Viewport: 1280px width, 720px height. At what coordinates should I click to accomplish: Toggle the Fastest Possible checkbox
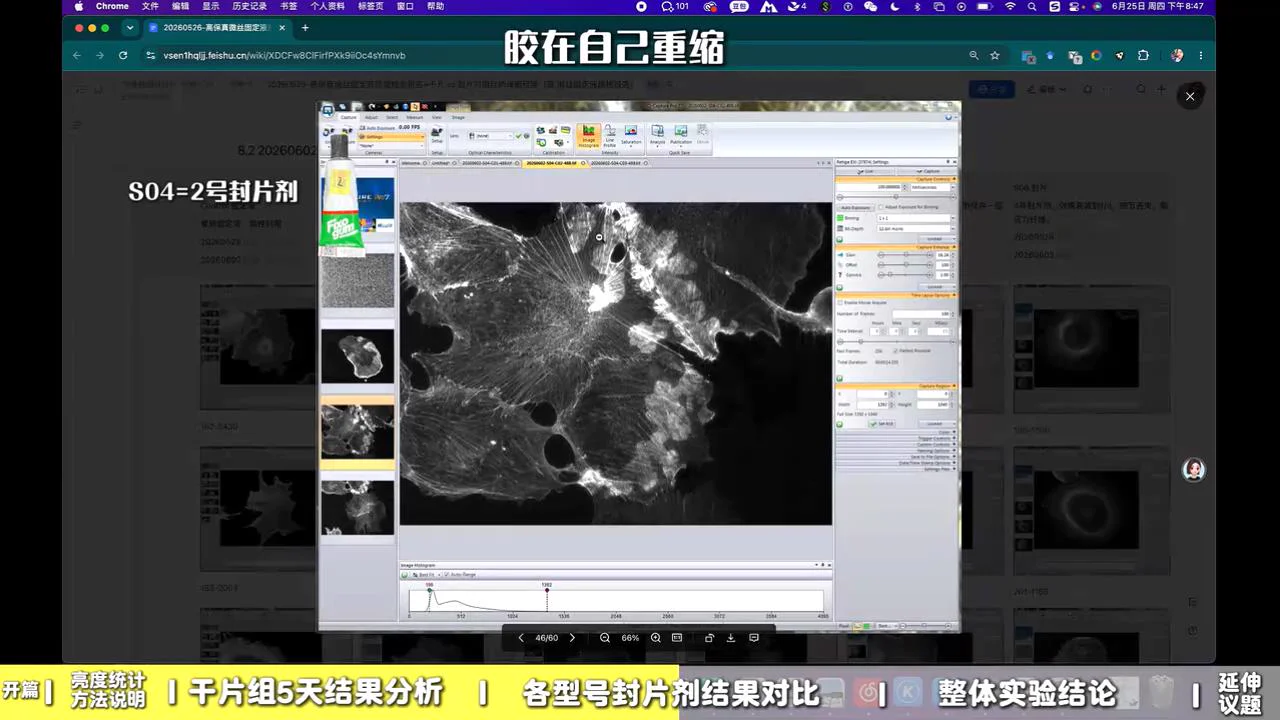[x=896, y=350]
